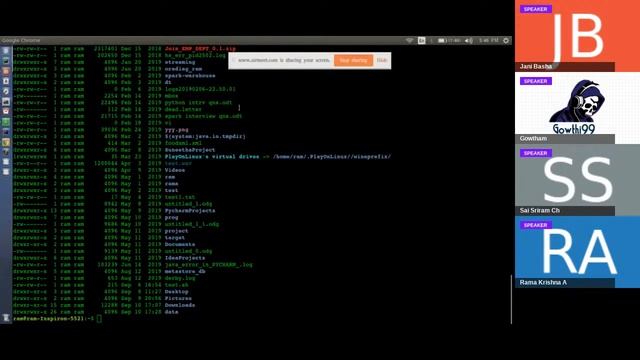Click 'Downloads' directory name
The image size is (640, 360).
click(x=180, y=305)
